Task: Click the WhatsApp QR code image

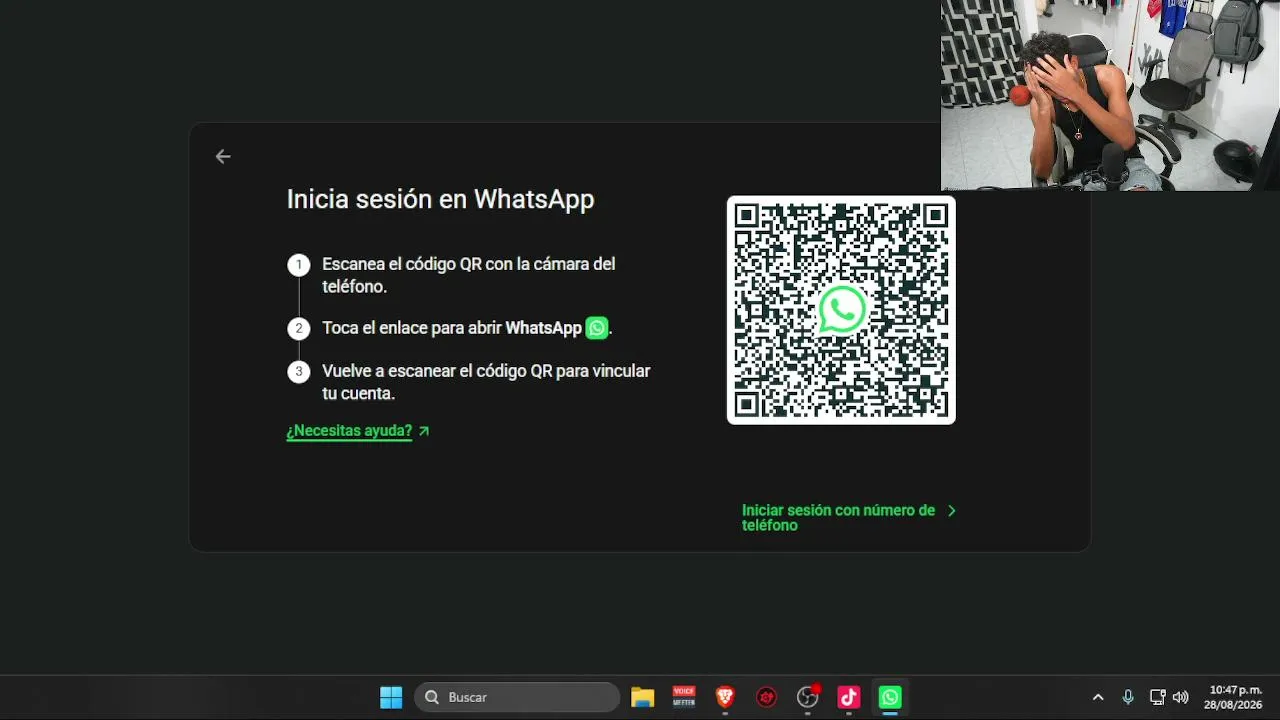Action: 841,310
